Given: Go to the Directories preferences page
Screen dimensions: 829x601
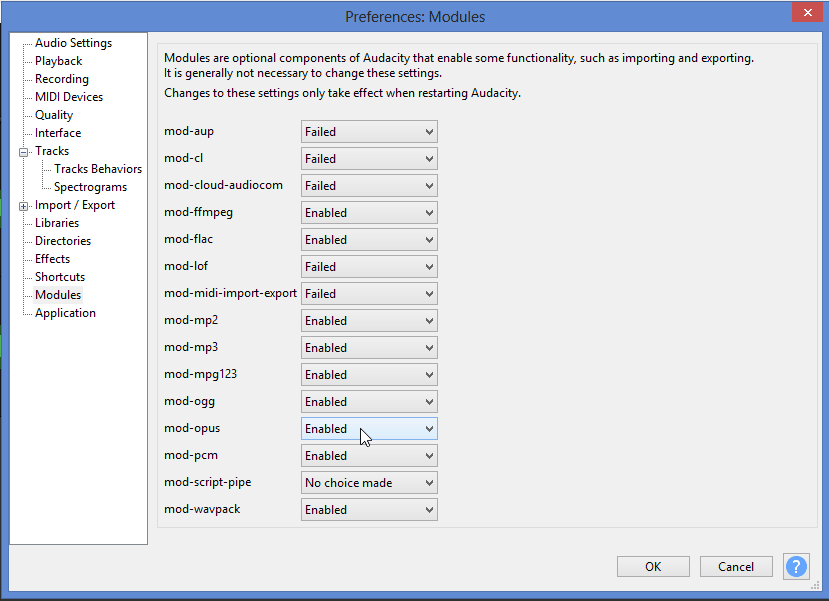Looking at the screenshot, I should pyautogui.click(x=63, y=241).
